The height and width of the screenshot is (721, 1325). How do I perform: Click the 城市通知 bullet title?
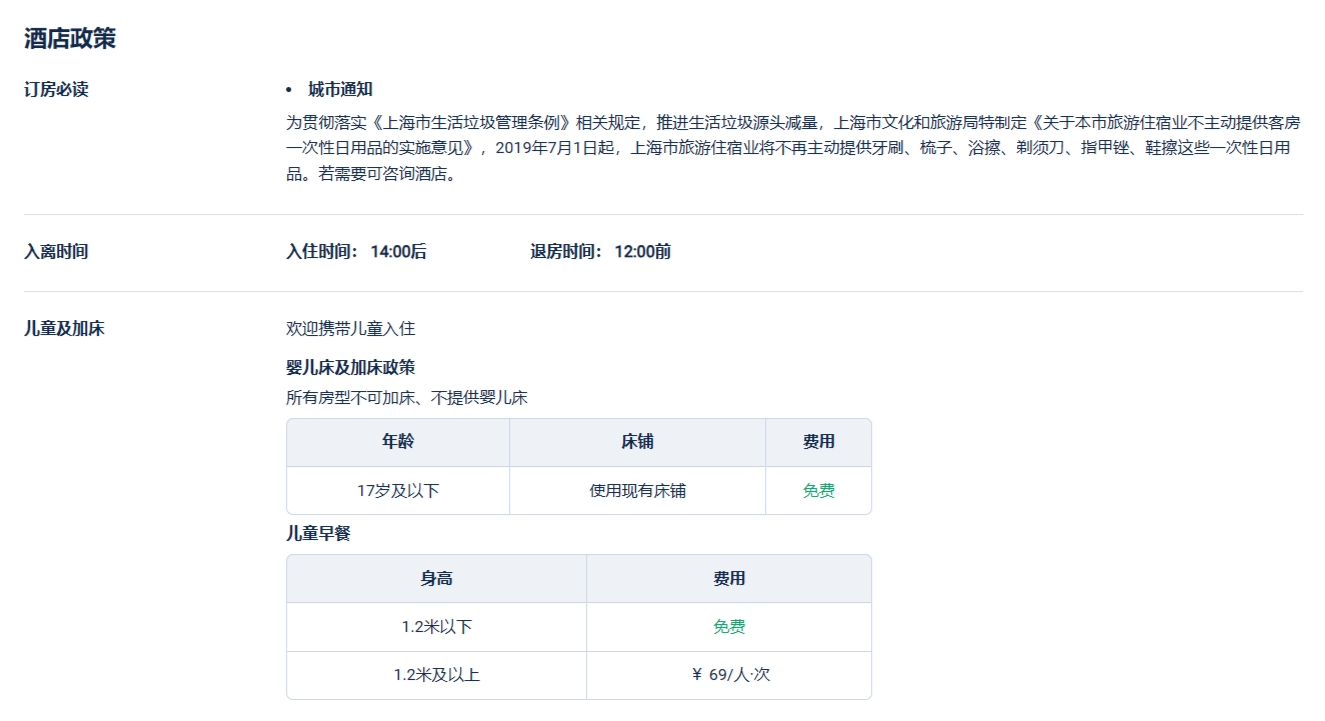coord(340,90)
